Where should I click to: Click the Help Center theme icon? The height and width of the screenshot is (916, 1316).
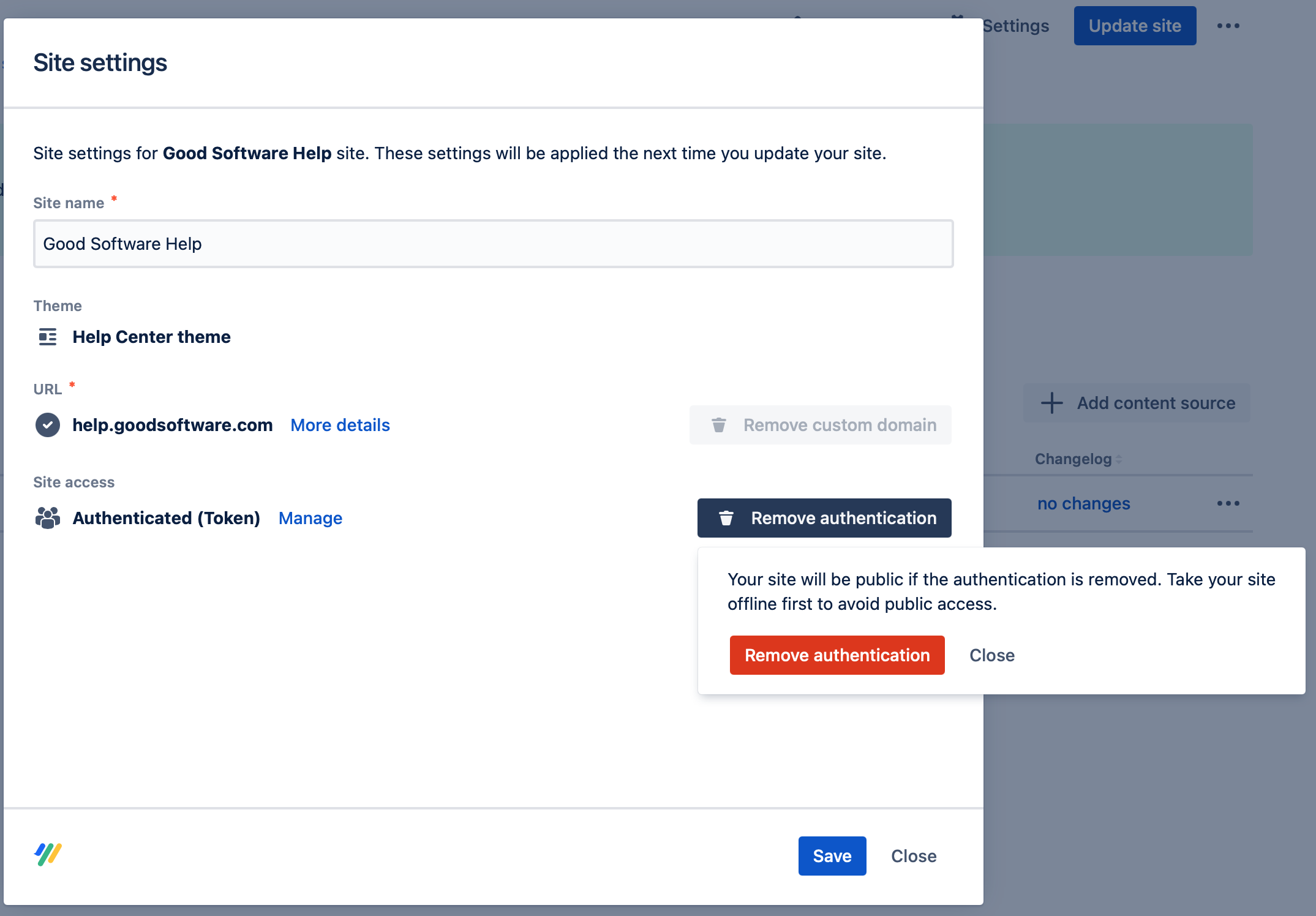click(47, 337)
